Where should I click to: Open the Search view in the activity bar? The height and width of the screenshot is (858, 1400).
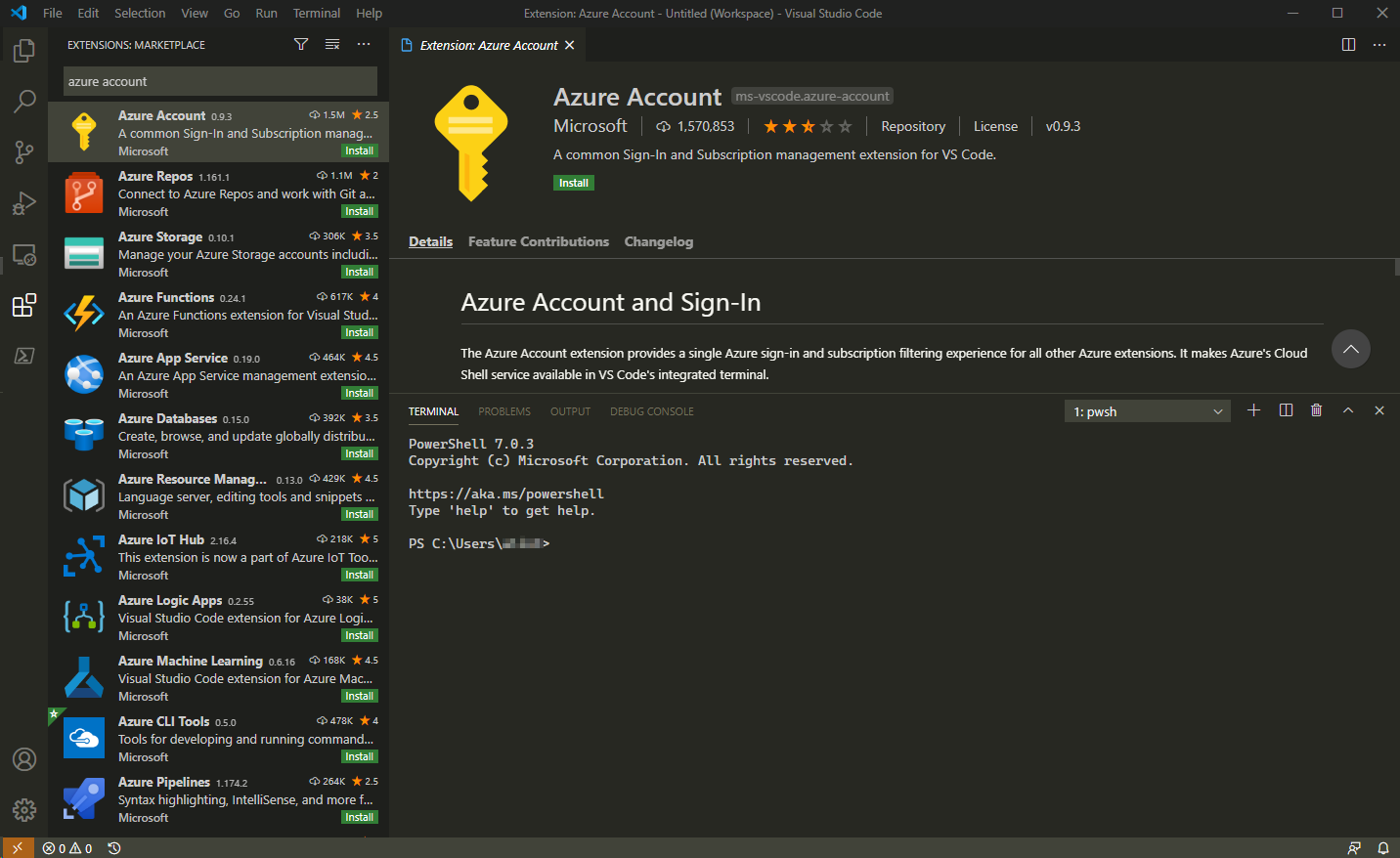point(24,101)
